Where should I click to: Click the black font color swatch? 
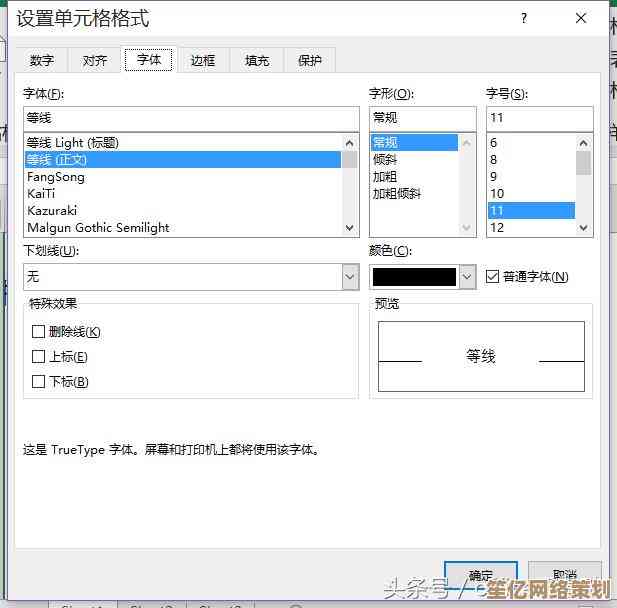pos(414,277)
